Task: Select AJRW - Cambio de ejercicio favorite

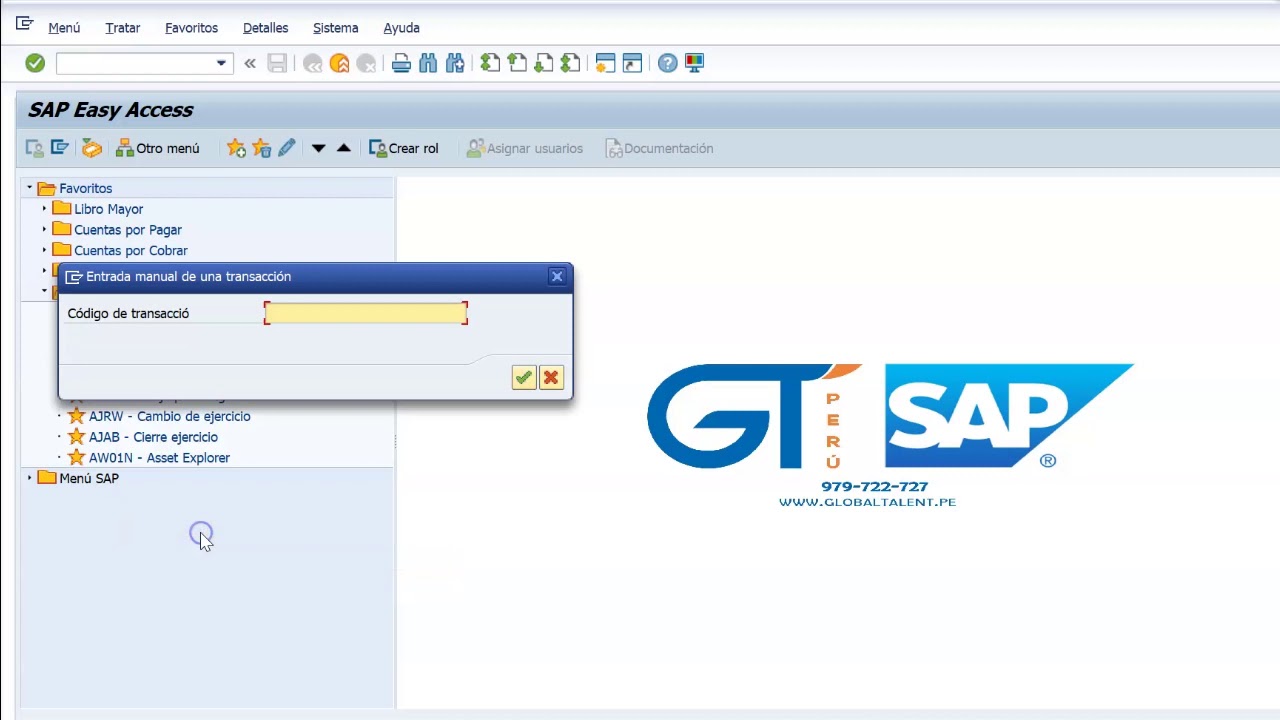Action: click(169, 416)
